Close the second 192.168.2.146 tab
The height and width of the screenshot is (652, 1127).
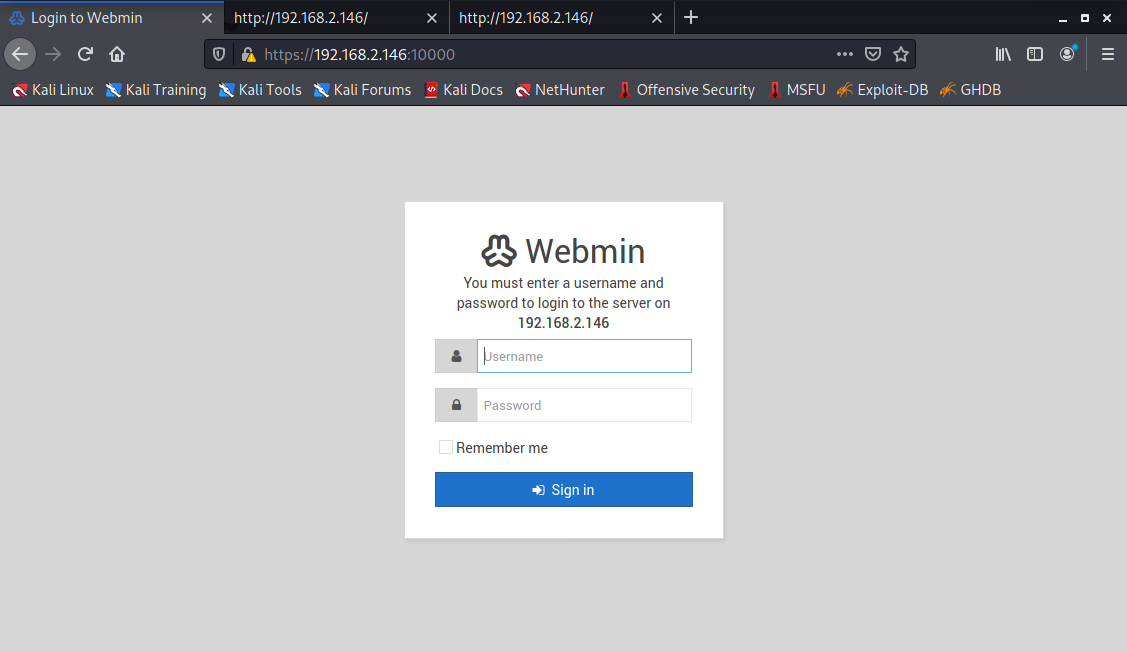432,18
